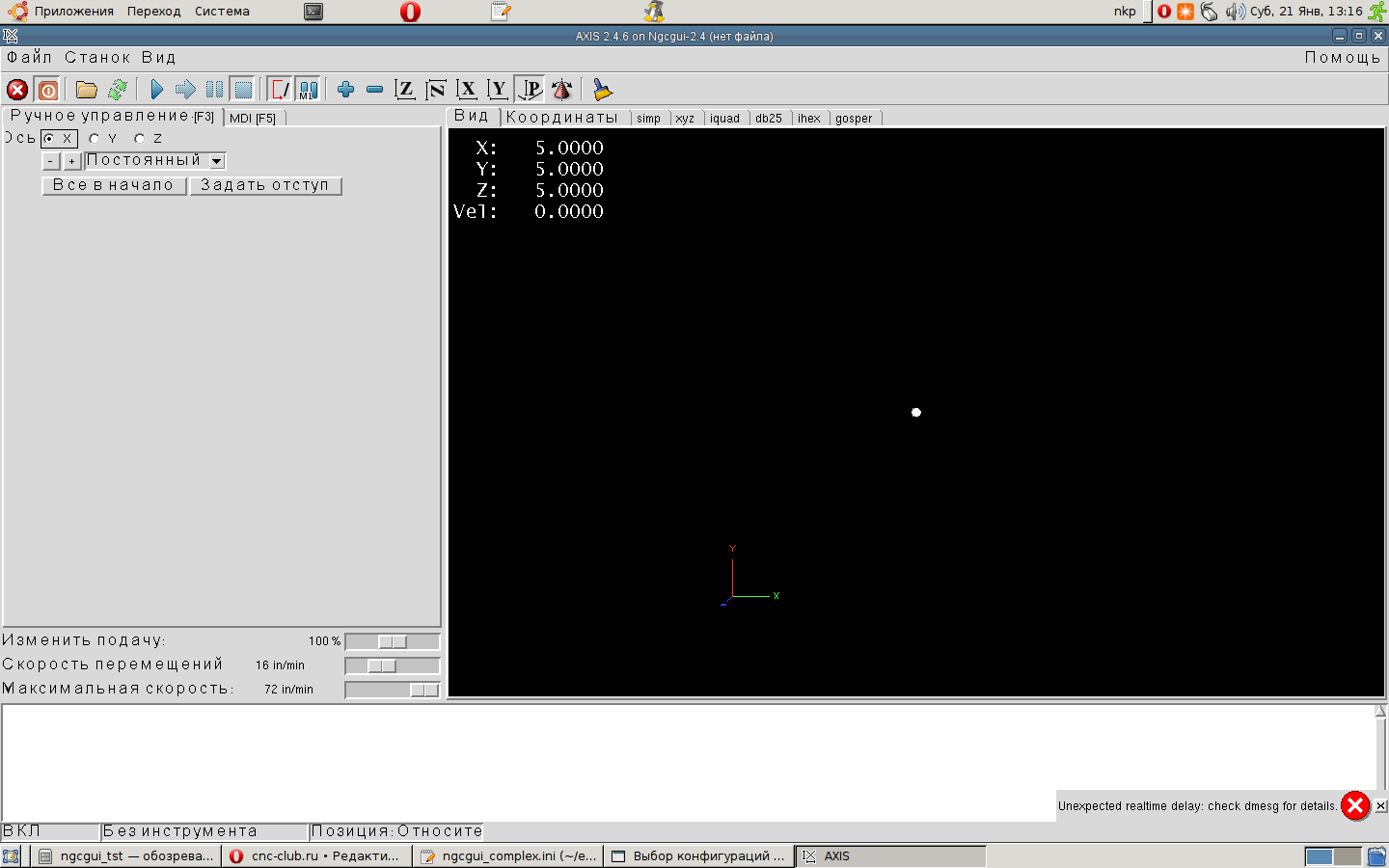Viewport: 1389px width, 868px height.
Task: Switch to perspective P view
Action: tap(530, 90)
